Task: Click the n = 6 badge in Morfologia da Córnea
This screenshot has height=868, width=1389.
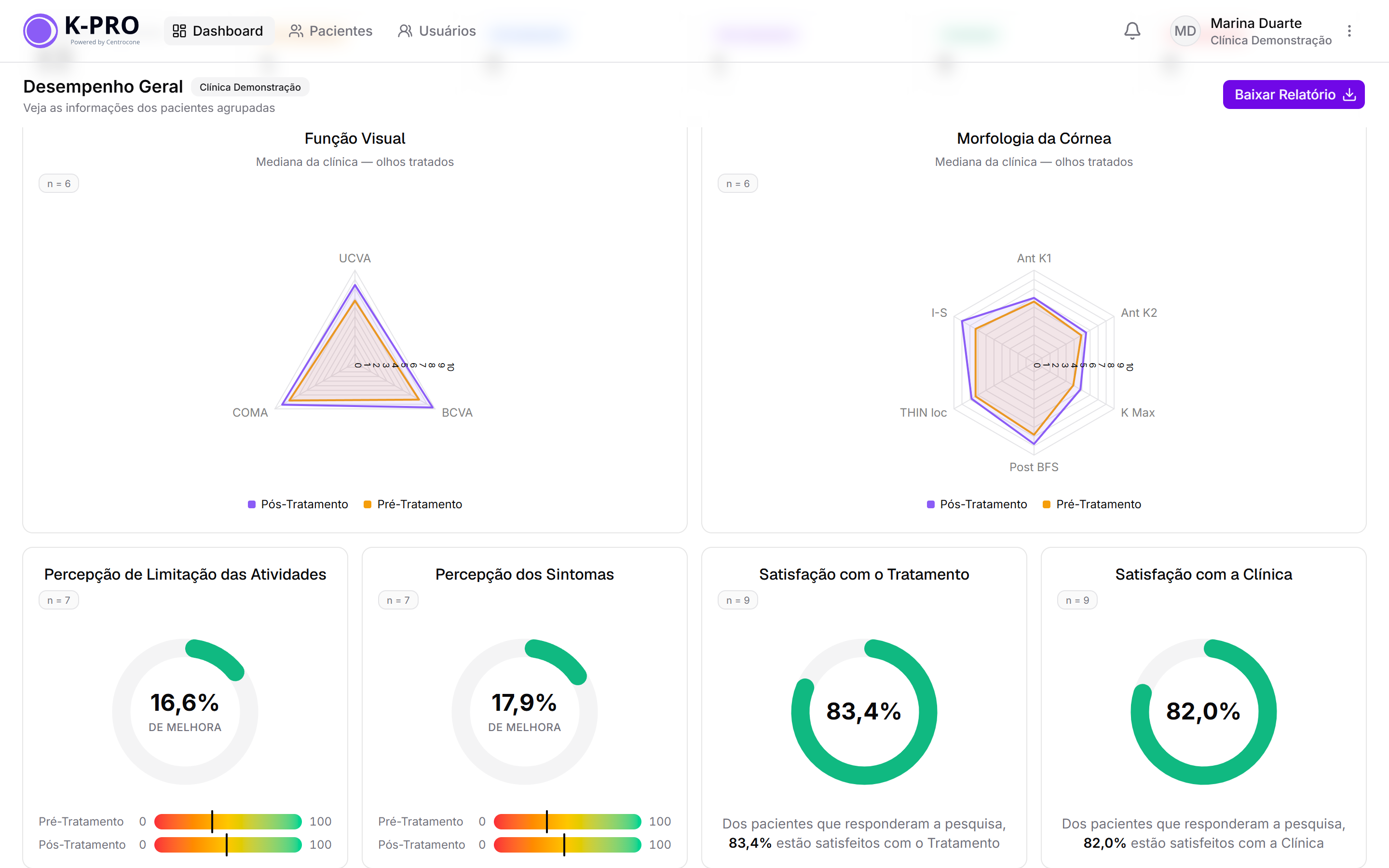Action: (x=737, y=184)
